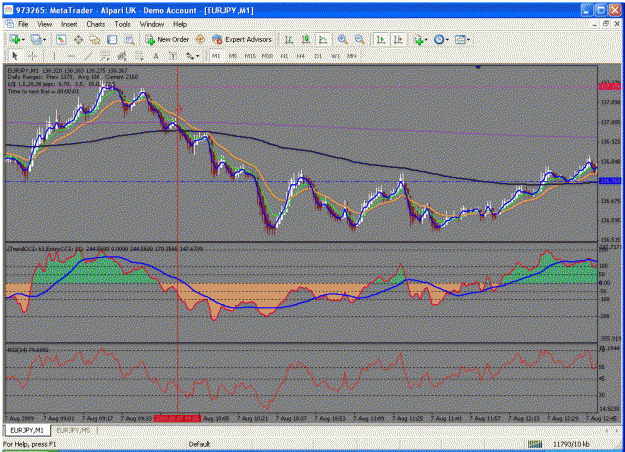Switch chart to Candlesticks style
625x452 pixels.
(306, 39)
